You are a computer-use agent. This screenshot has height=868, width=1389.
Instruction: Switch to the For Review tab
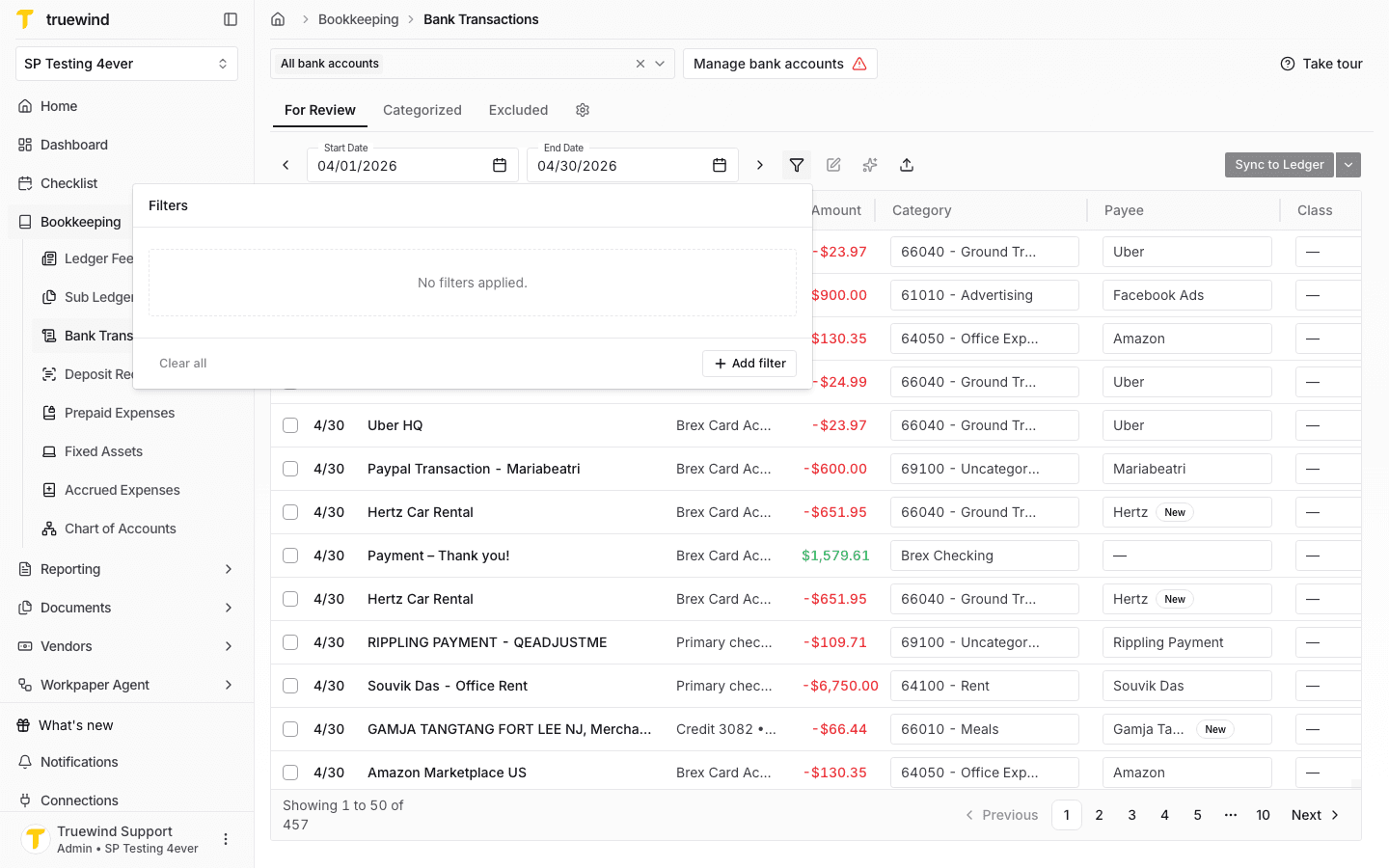pos(320,110)
